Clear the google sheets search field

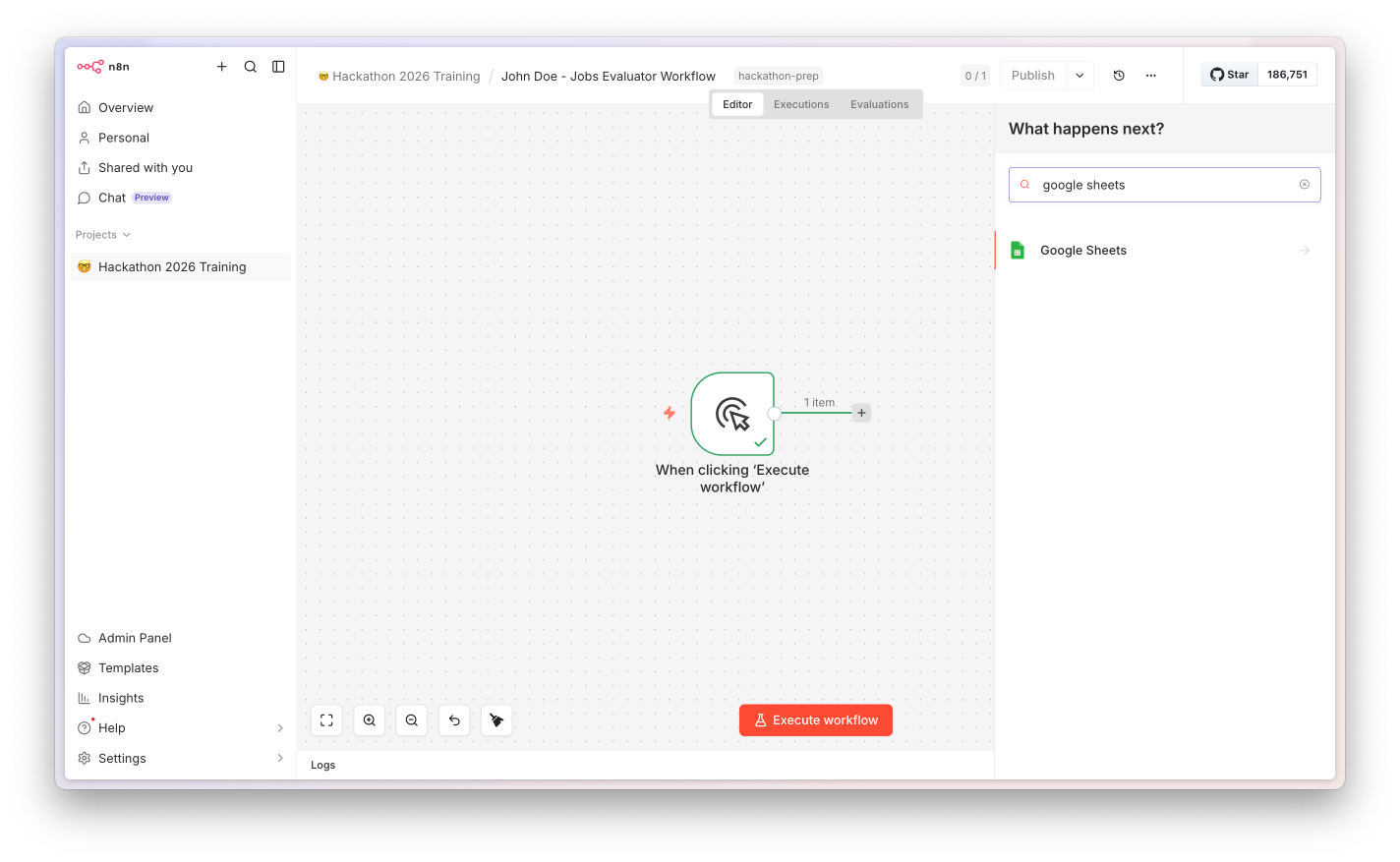(x=1305, y=185)
